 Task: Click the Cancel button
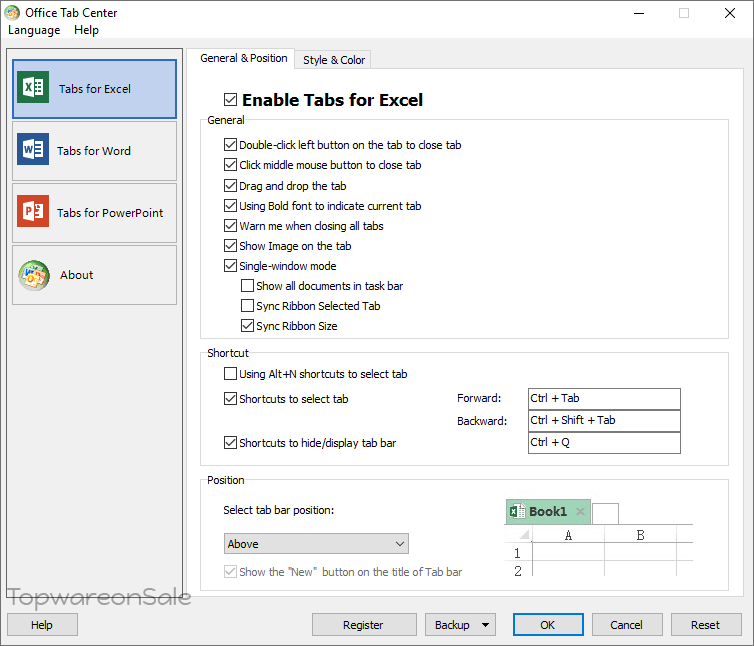click(x=627, y=625)
